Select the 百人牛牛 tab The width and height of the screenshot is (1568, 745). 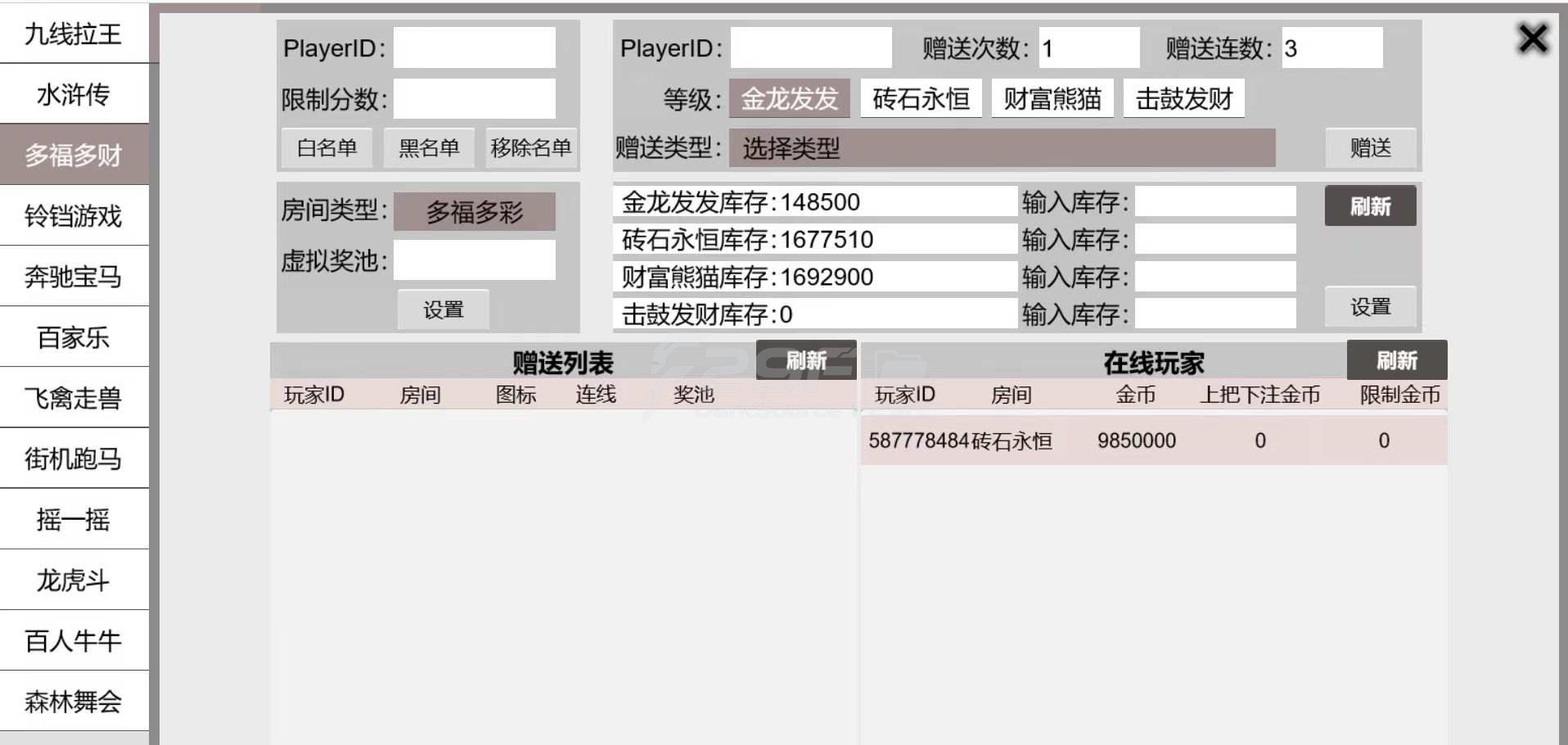pyautogui.click(x=74, y=640)
